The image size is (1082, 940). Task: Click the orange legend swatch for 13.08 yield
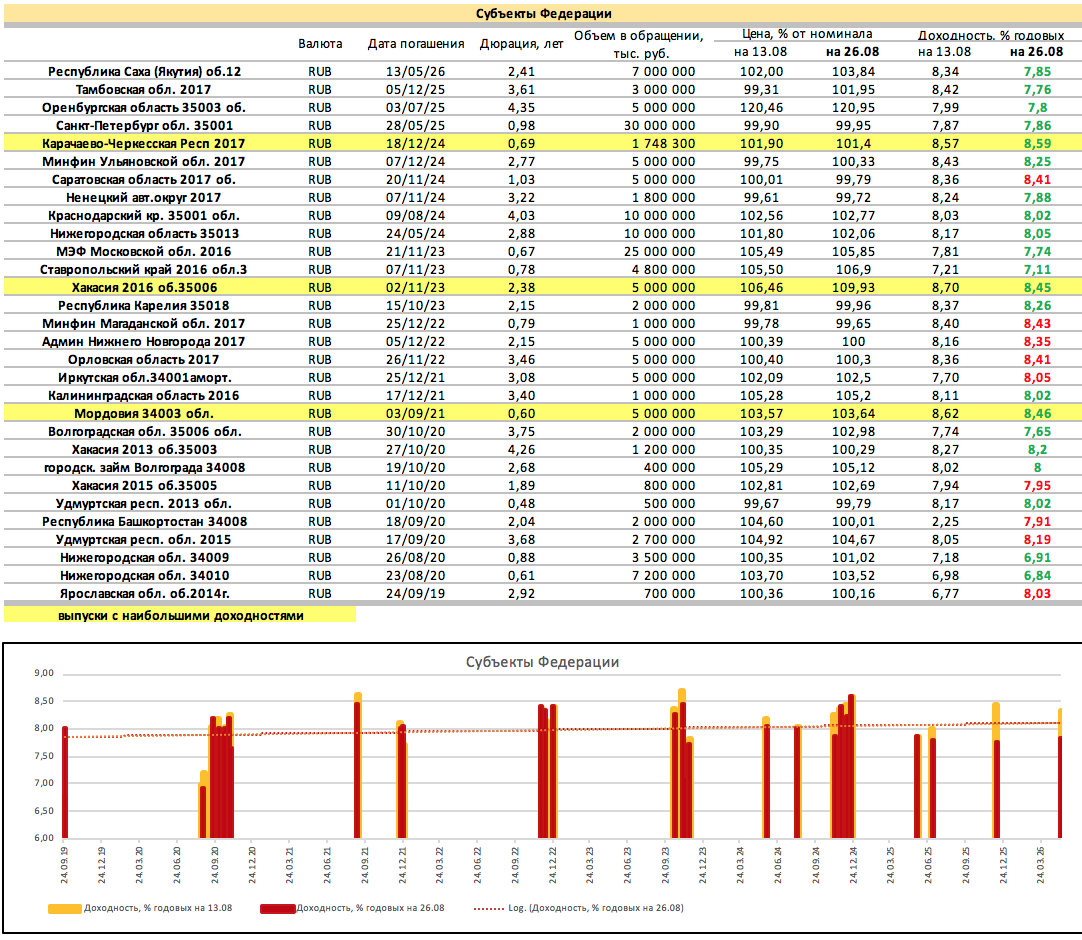pos(65,908)
